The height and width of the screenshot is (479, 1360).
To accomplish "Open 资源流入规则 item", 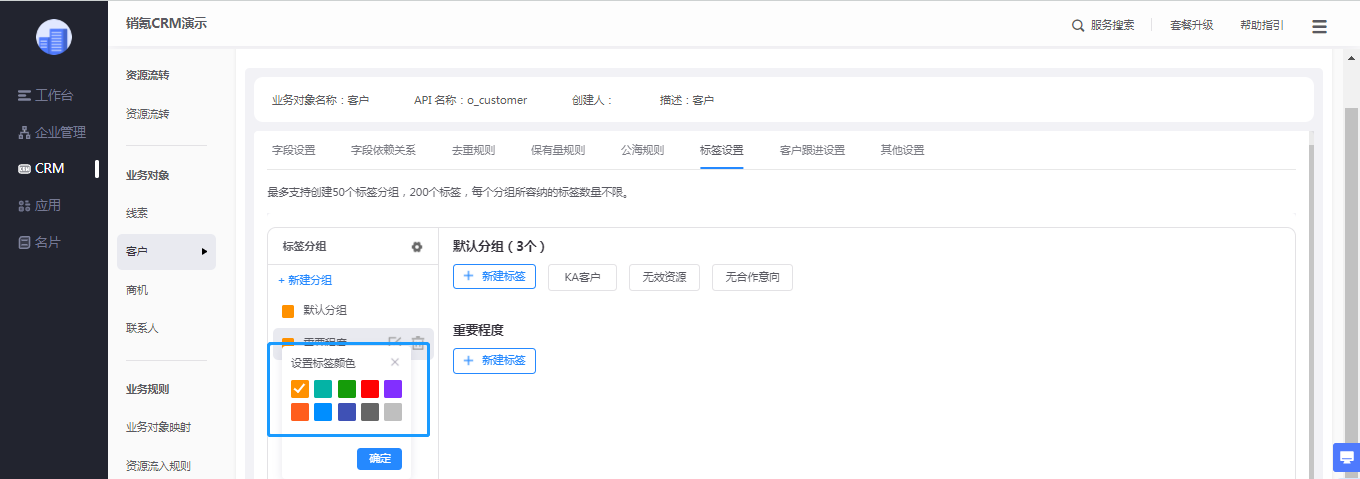I will click(158, 465).
